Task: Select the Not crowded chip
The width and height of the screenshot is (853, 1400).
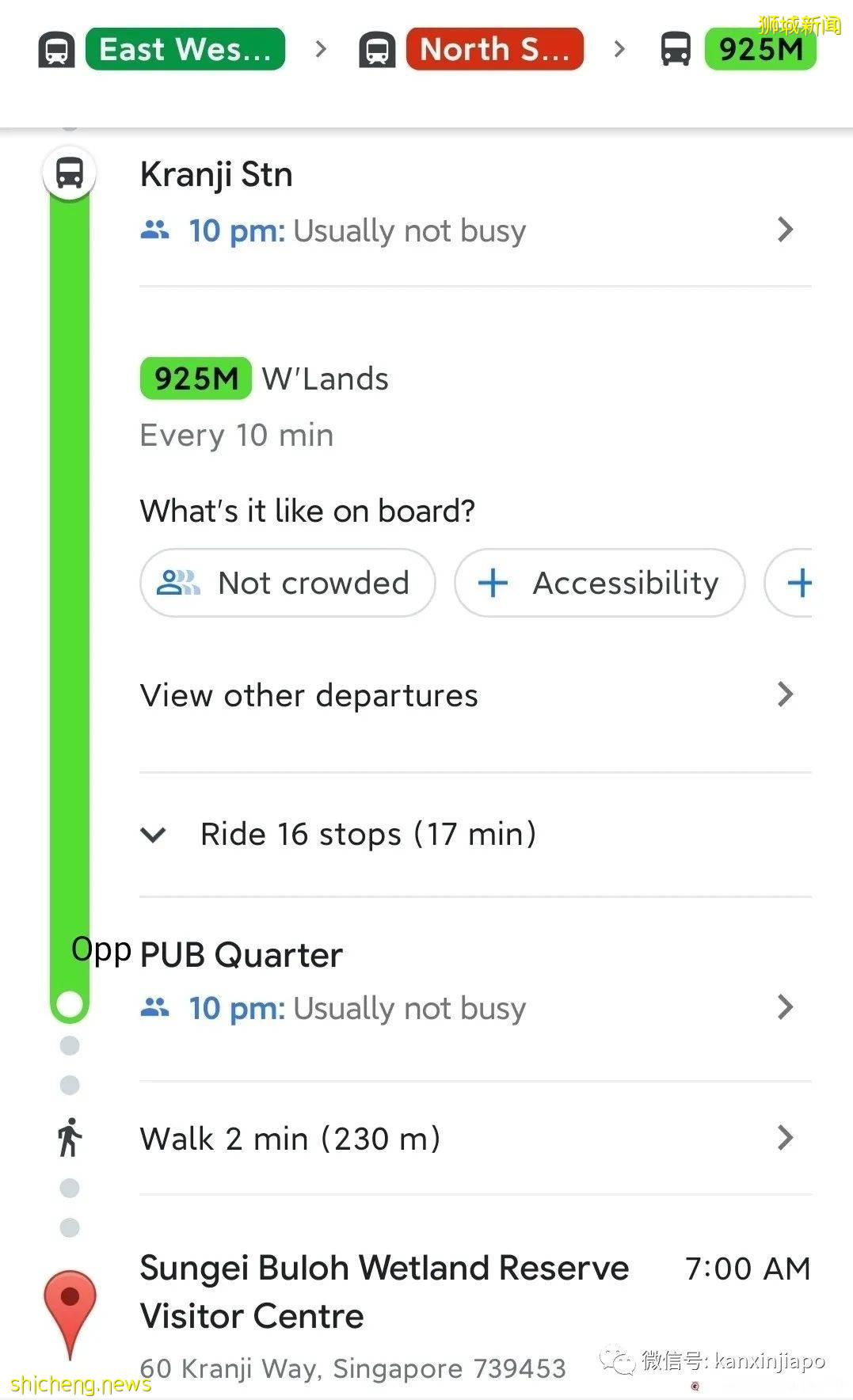Action: (x=288, y=584)
